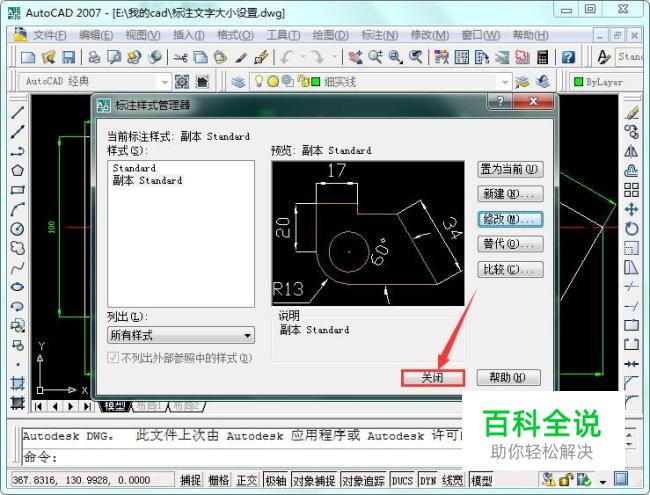The image size is (650, 495).
Task: Select 副本 Standard in styles list
Action: pyautogui.click(x=147, y=180)
